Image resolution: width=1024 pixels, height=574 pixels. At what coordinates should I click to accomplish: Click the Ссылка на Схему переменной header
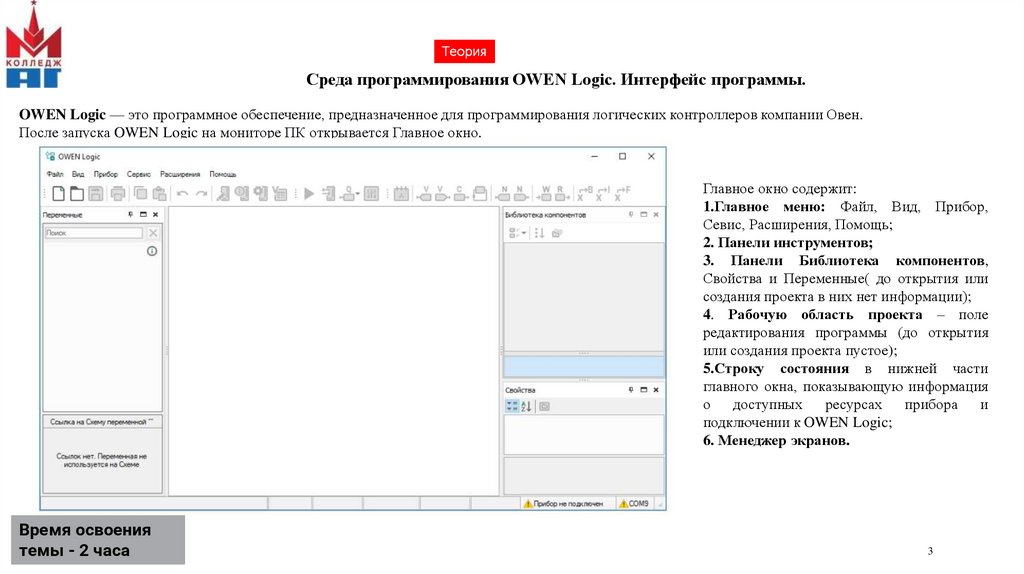[x=103, y=422]
